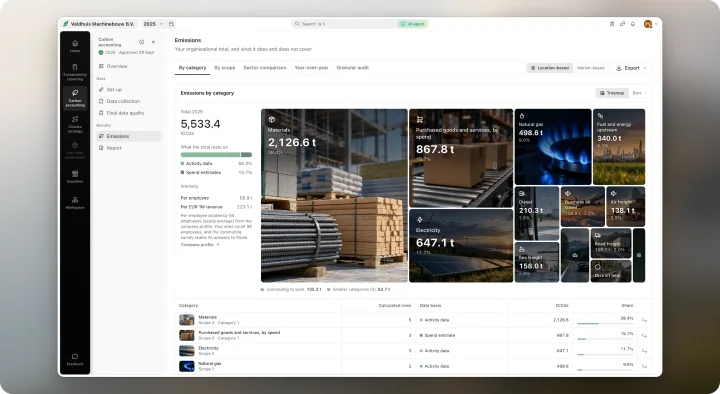This screenshot has width=720, height=394.
Task: Click the cube icon on the Materials tile
Action: [x=272, y=119]
